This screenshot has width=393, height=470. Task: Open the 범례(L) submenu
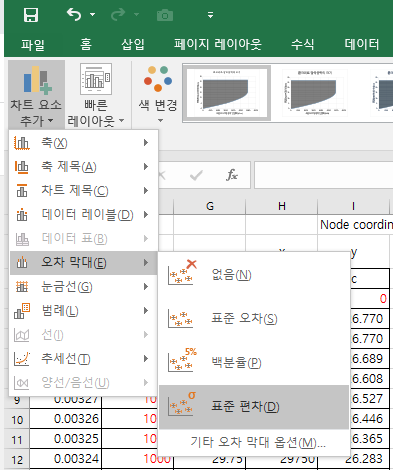coord(83,311)
